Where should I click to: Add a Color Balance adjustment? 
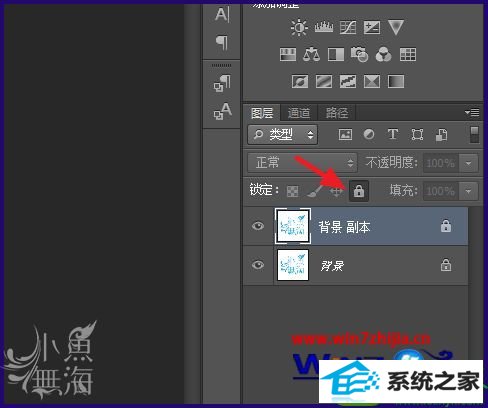[311, 54]
